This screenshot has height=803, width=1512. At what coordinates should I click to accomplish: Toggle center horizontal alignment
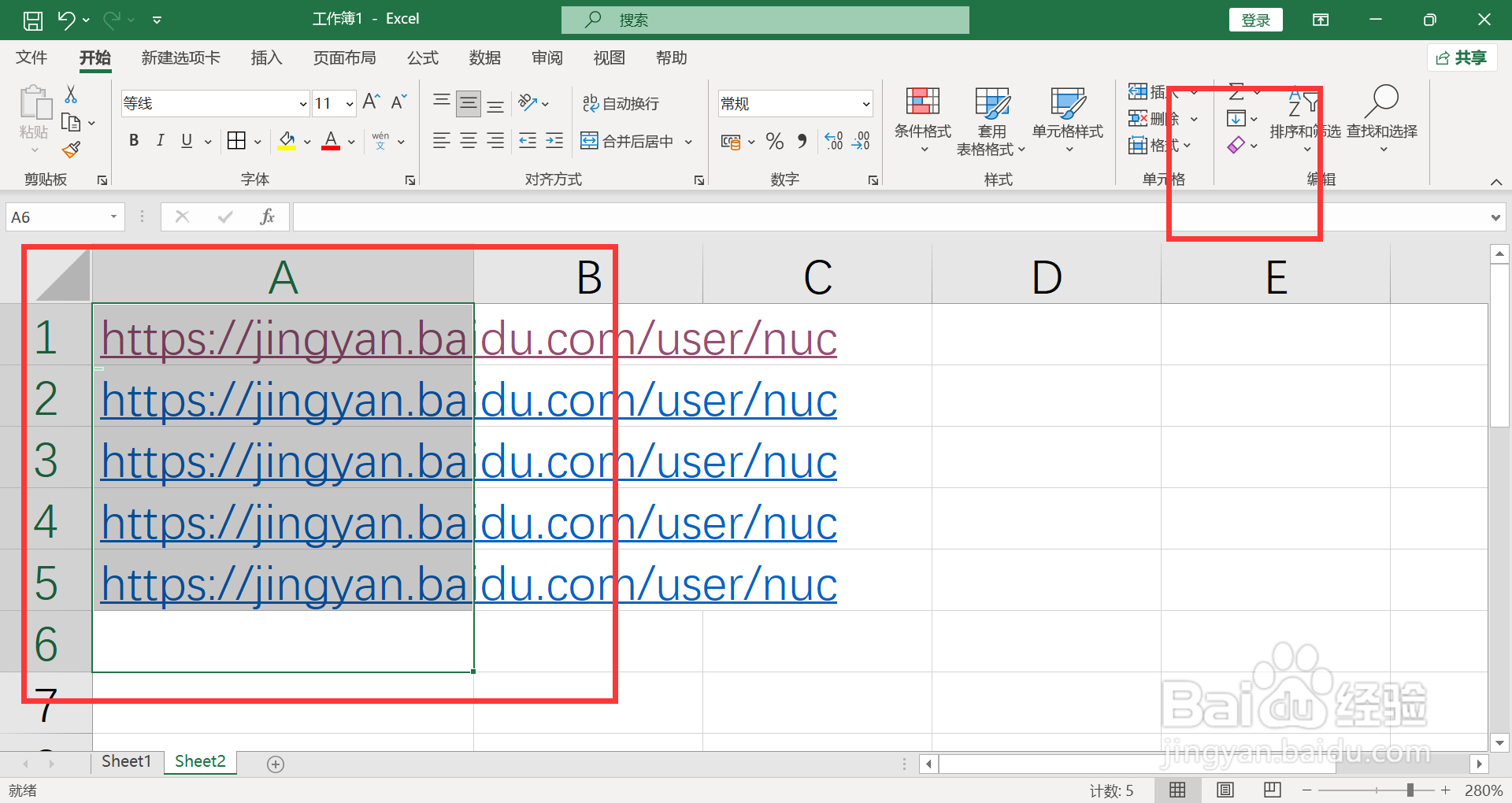pyautogui.click(x=469, y=141)
